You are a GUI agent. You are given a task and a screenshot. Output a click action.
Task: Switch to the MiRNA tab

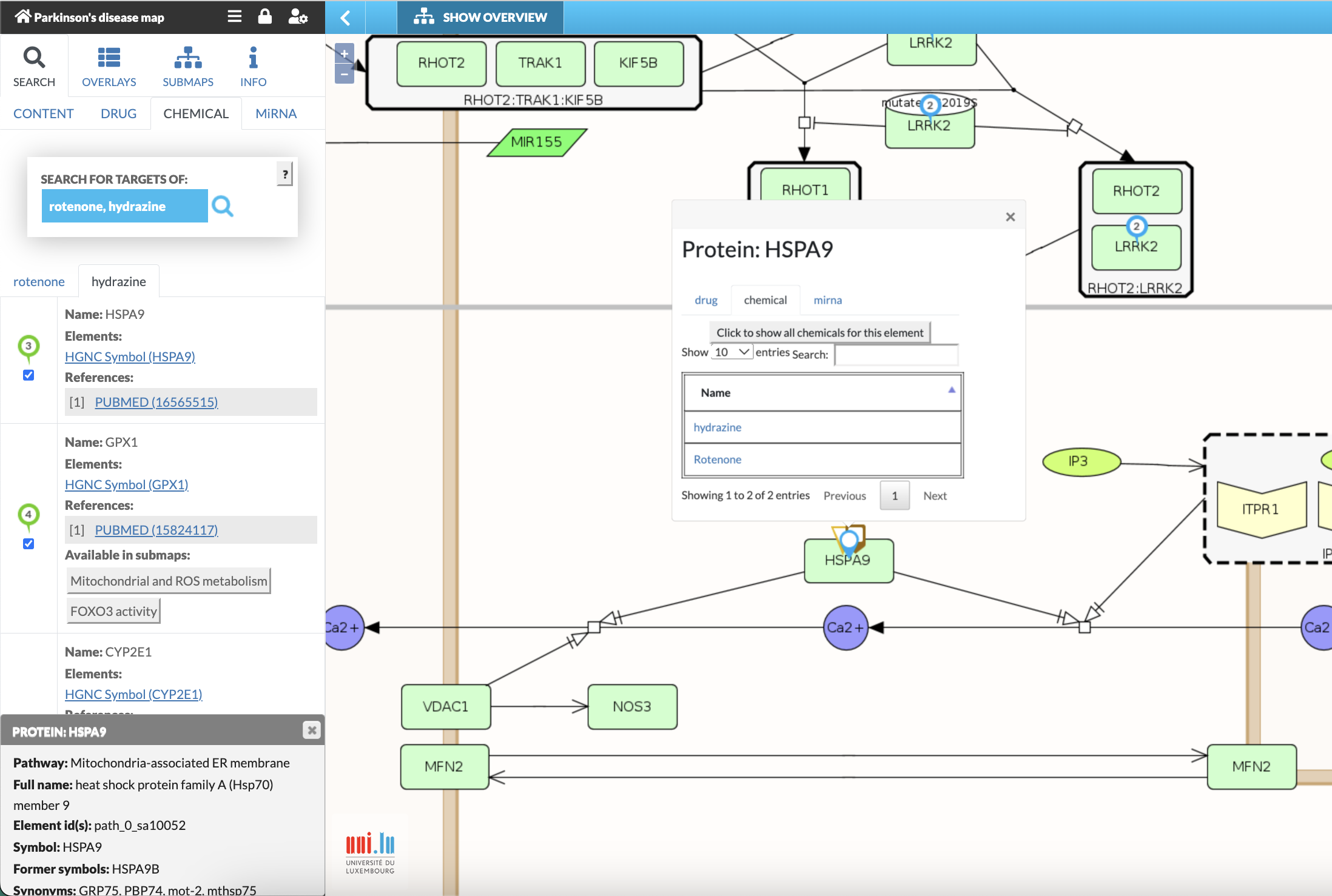coord(276,113)
